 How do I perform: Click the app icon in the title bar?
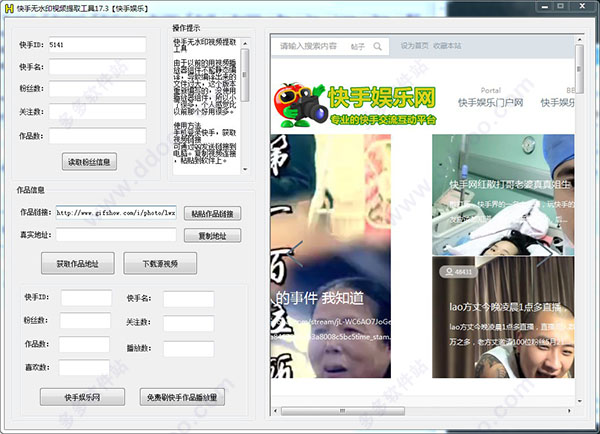9,8
